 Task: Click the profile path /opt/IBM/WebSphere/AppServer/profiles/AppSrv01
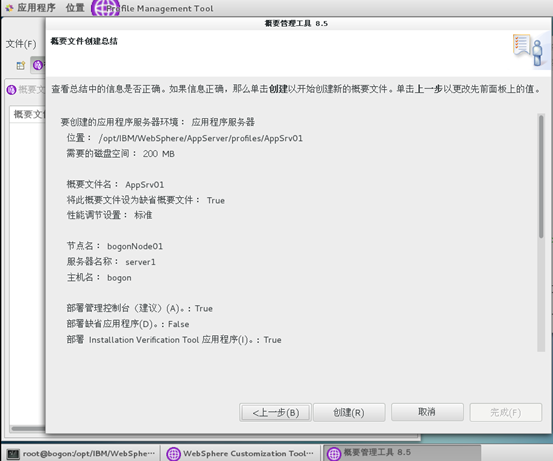[x=201, y=138]
